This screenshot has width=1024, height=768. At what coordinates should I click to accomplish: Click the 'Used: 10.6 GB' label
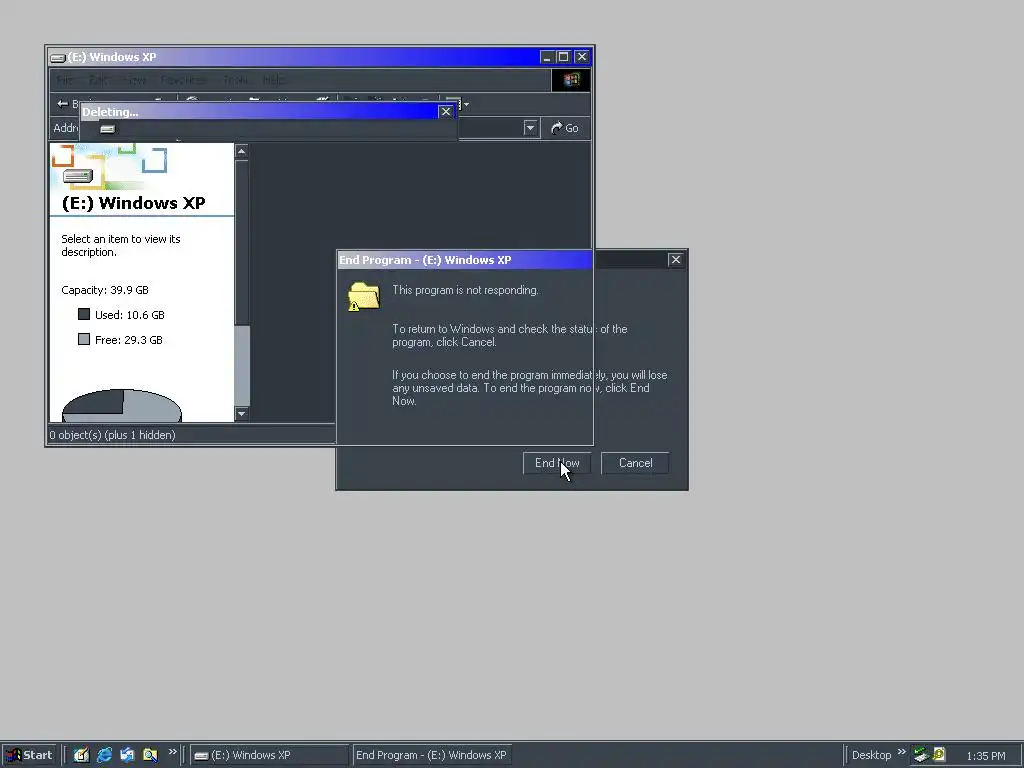(x=129, y=315)
